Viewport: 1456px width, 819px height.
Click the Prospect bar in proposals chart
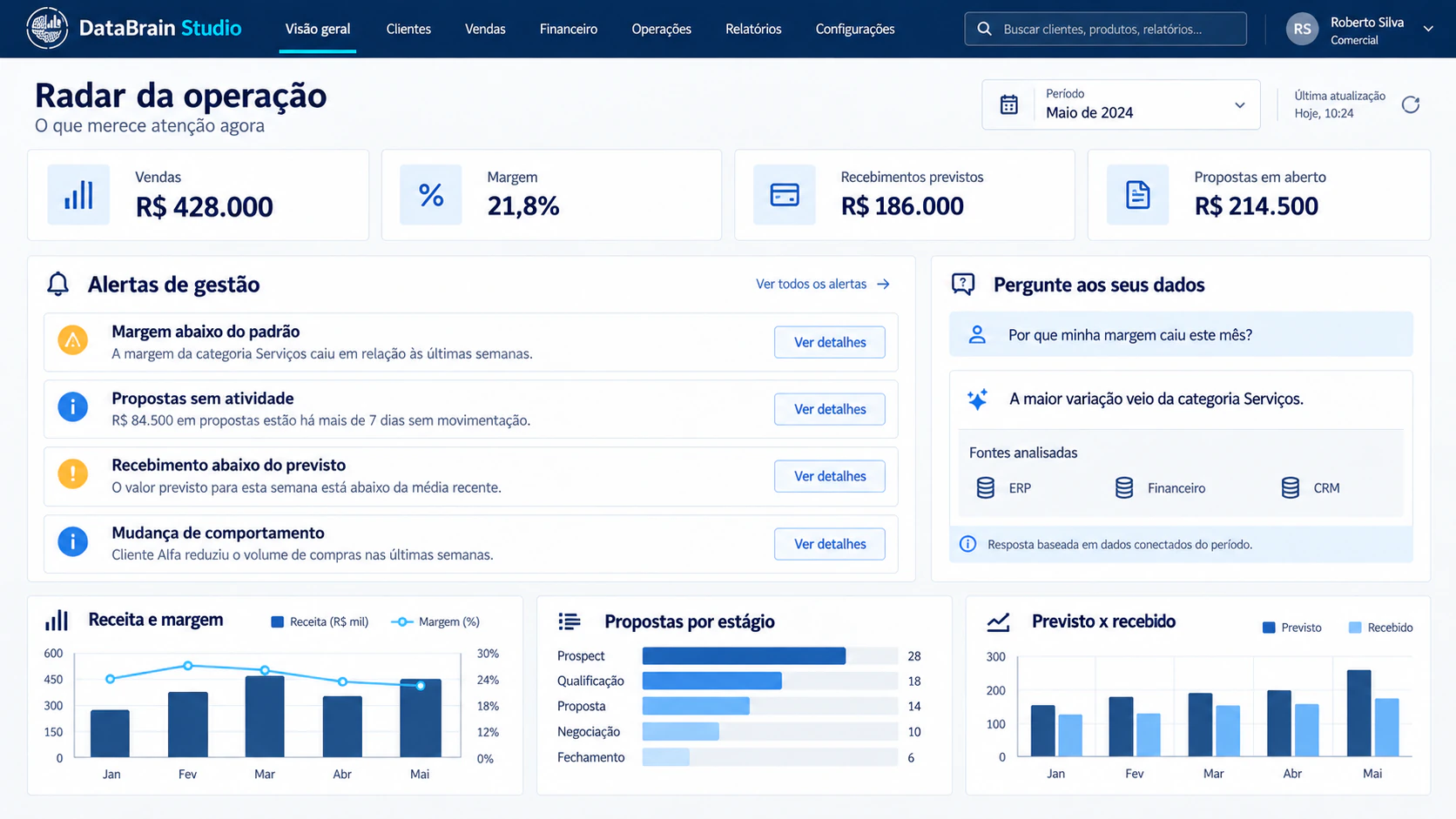pyautogui.click(x=744, y=655)
